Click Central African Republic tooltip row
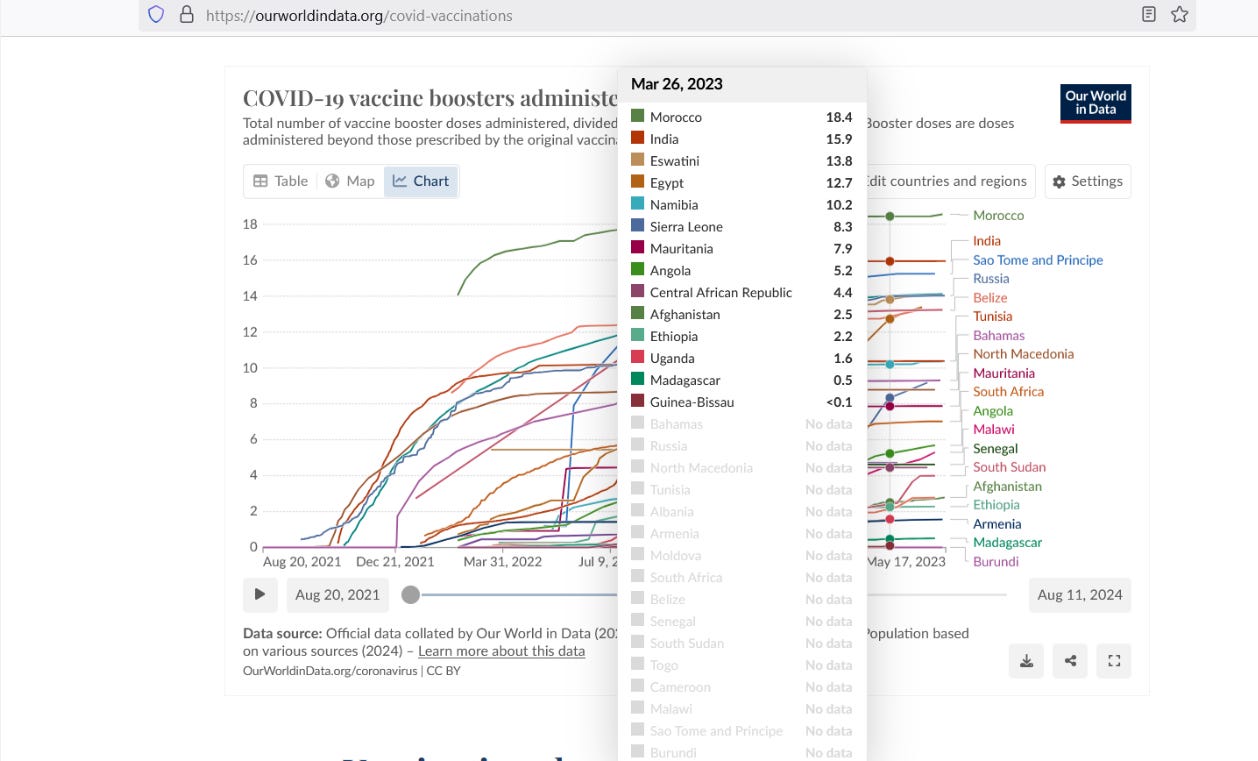The image size is (1258, 761). pos(742,293)
